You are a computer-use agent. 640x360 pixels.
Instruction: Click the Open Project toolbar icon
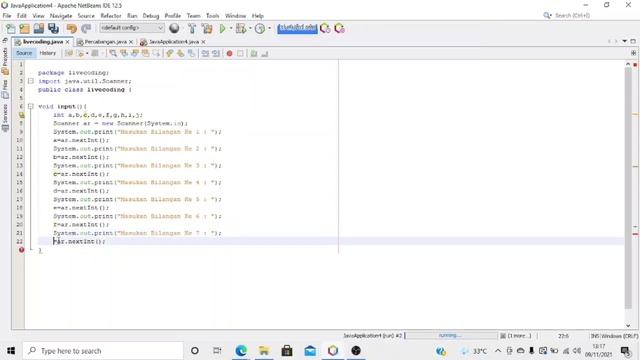click(39, 28)
